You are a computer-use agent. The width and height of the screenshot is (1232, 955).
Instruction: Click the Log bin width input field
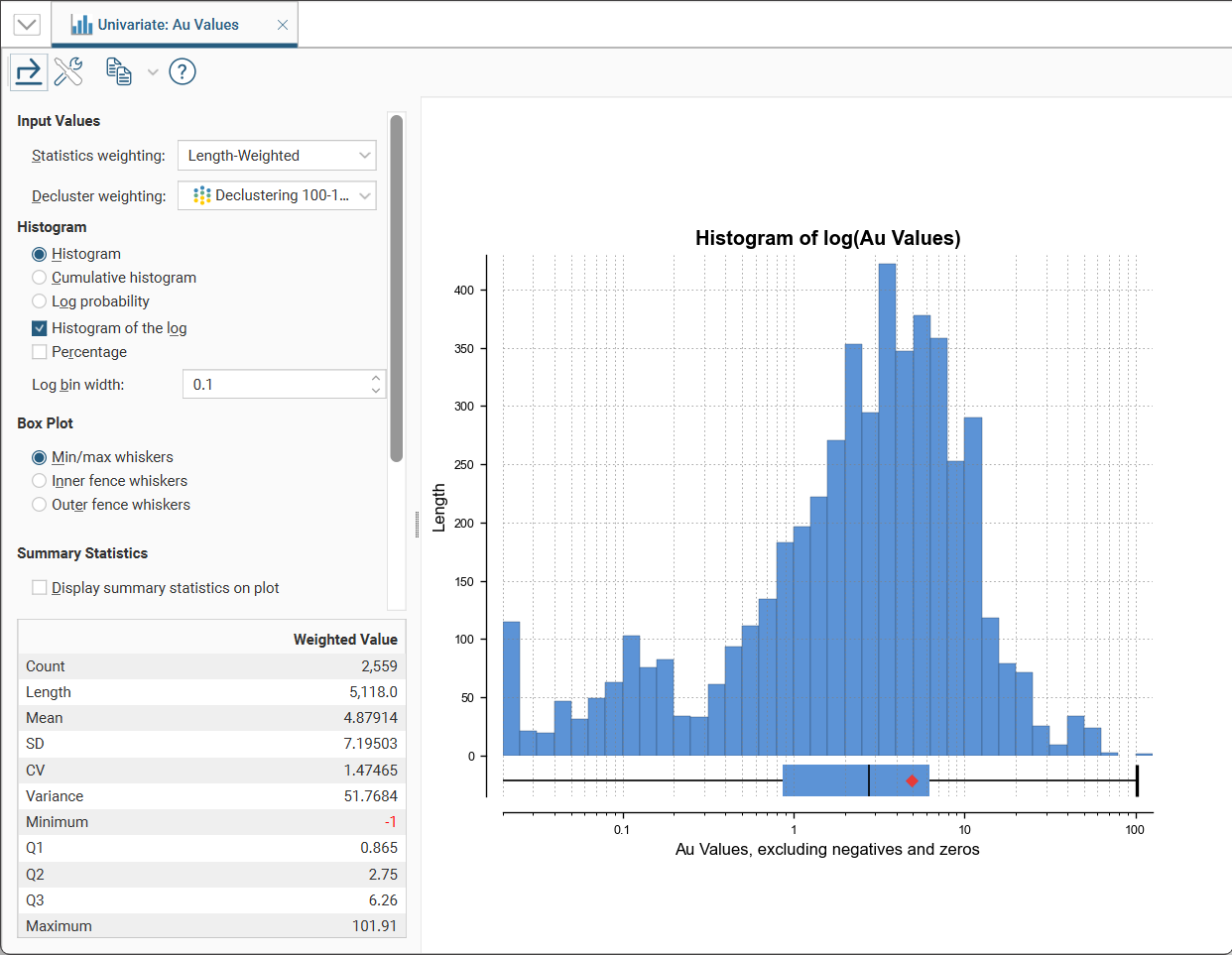coord(275,385)
